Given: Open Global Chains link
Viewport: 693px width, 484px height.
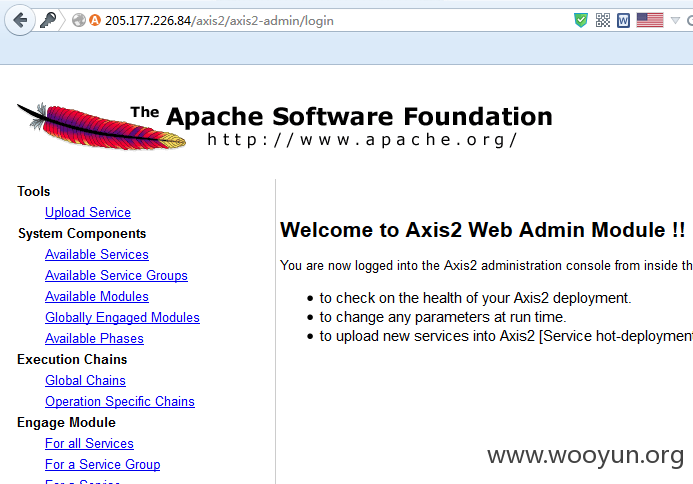Looking at the screenshot, I should point(85,381).
